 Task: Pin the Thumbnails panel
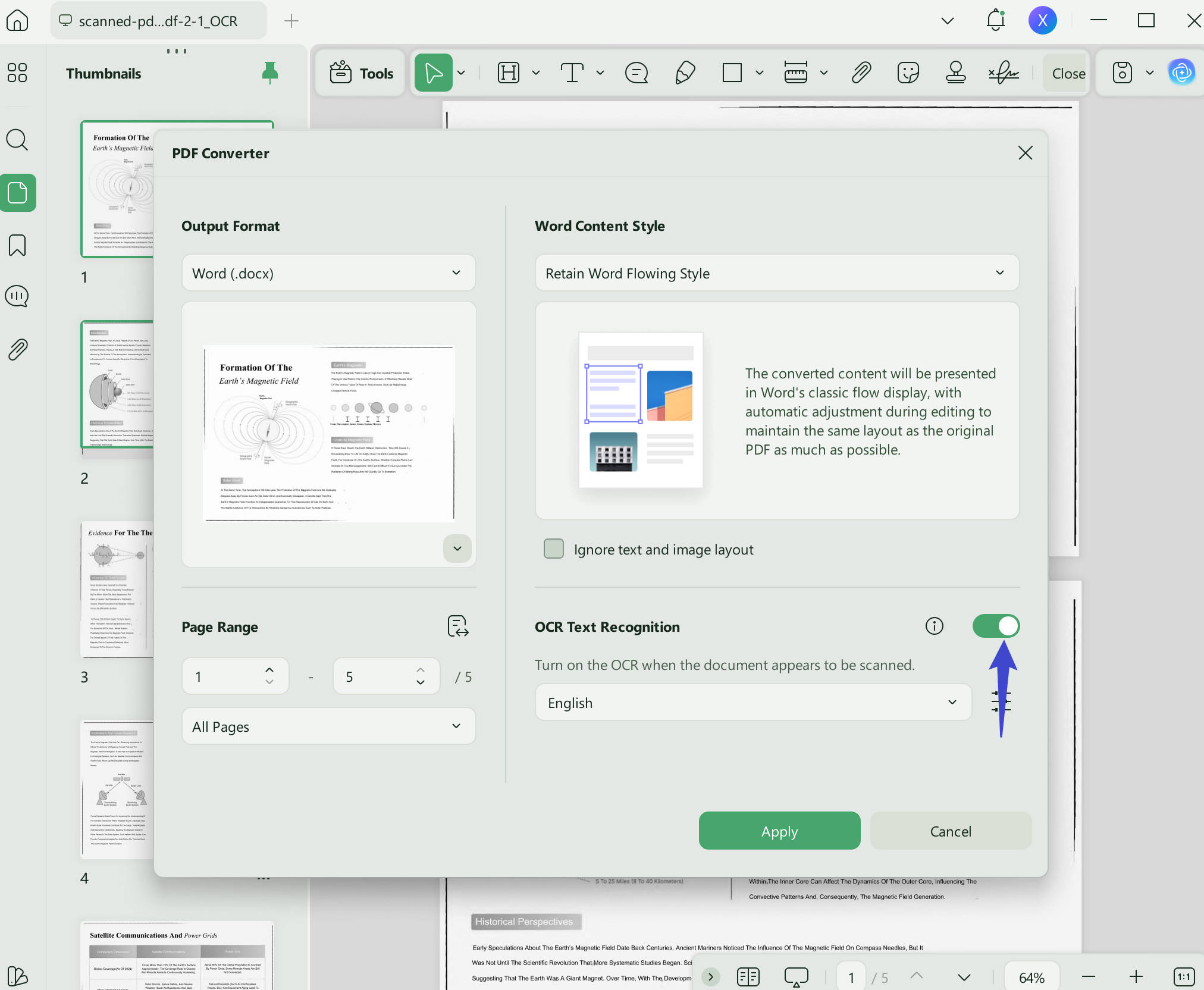[x=269, y=73]
